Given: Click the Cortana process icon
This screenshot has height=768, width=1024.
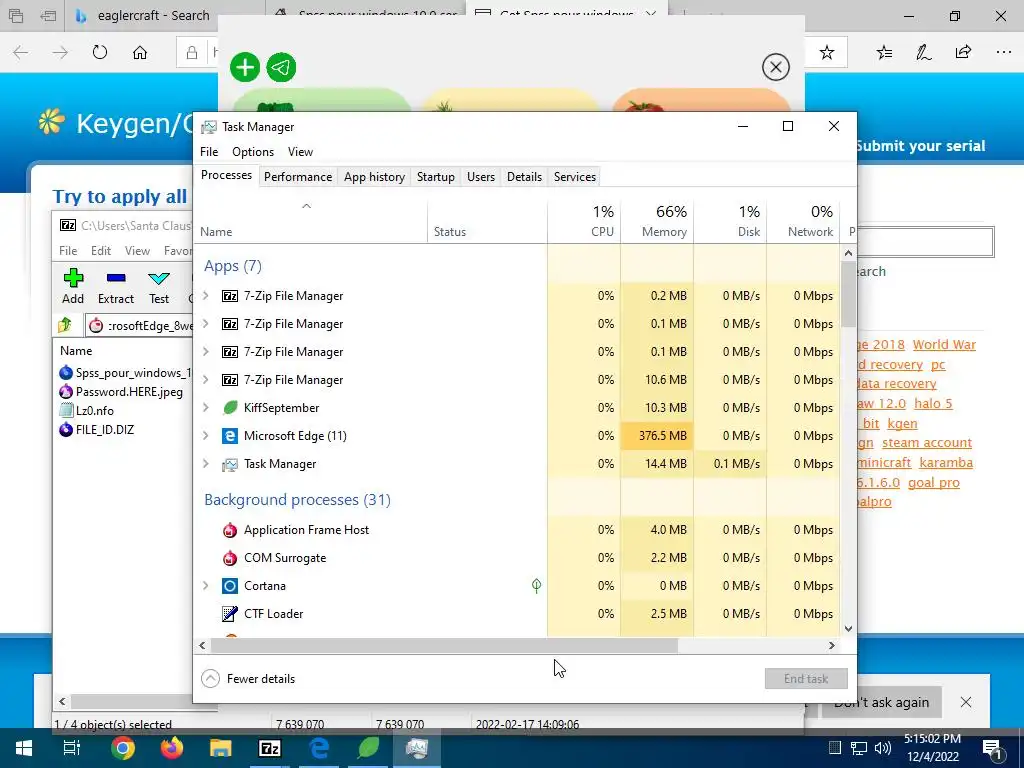Looking at the screenshot, I should coord(230,586).
